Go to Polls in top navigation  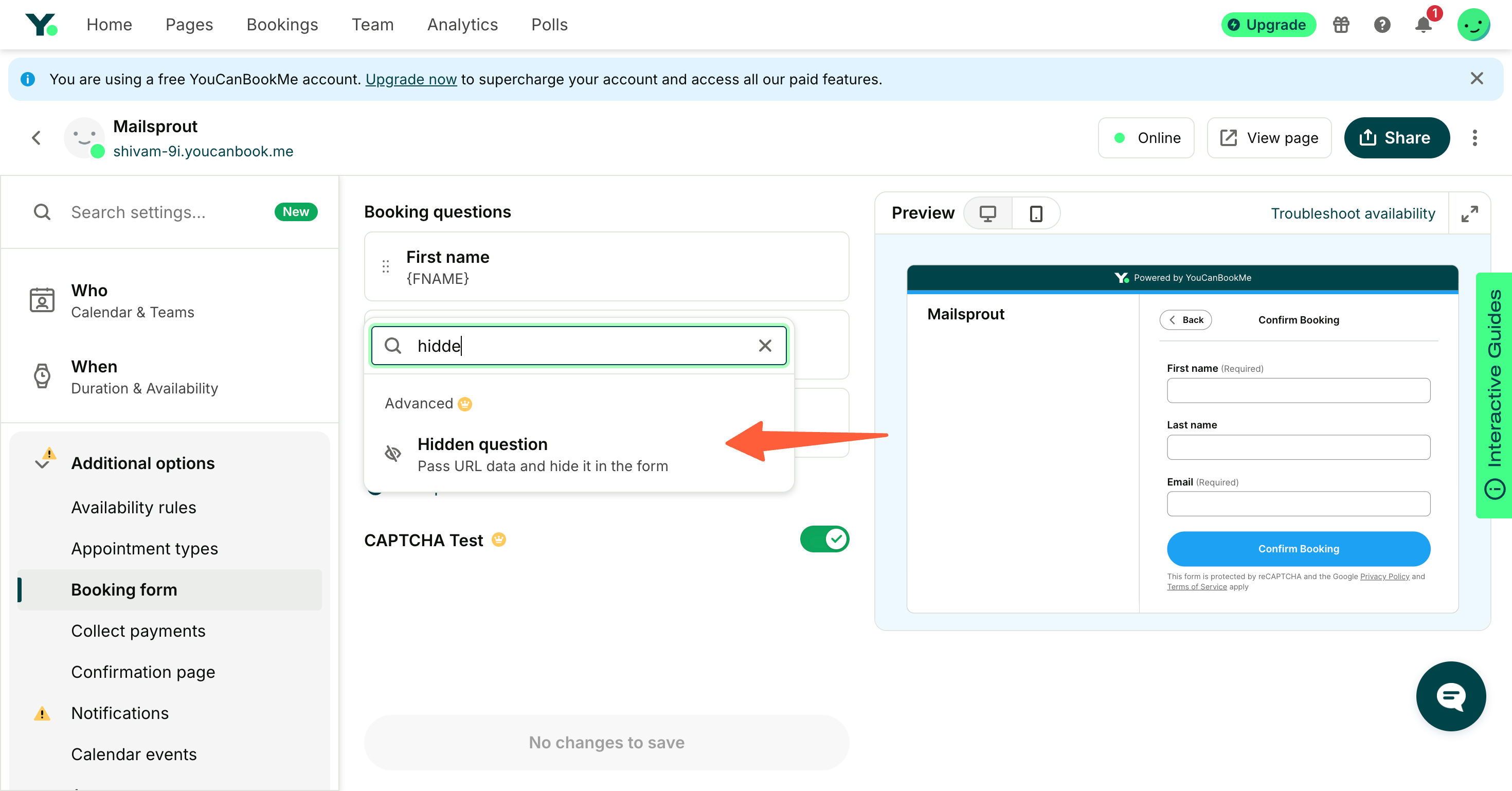[x=549, y=25]
